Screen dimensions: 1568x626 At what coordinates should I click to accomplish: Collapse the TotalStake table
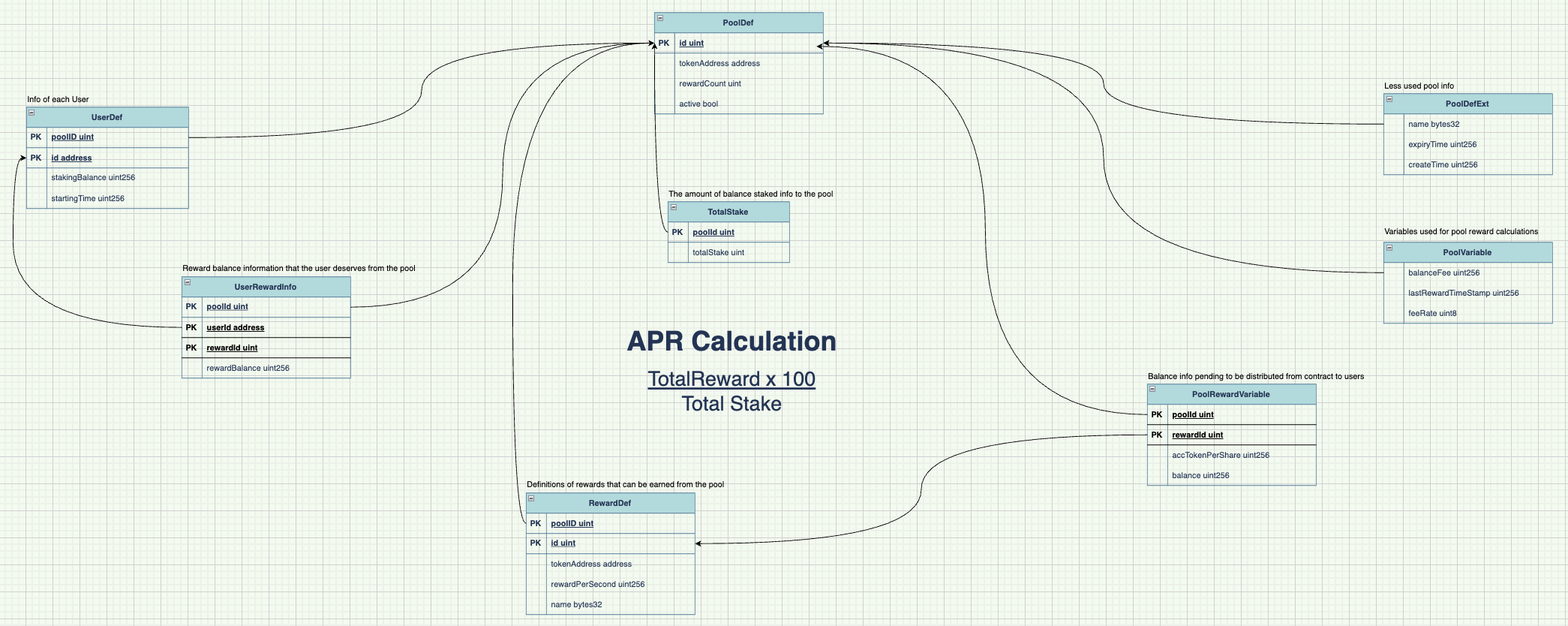[674, 207]
